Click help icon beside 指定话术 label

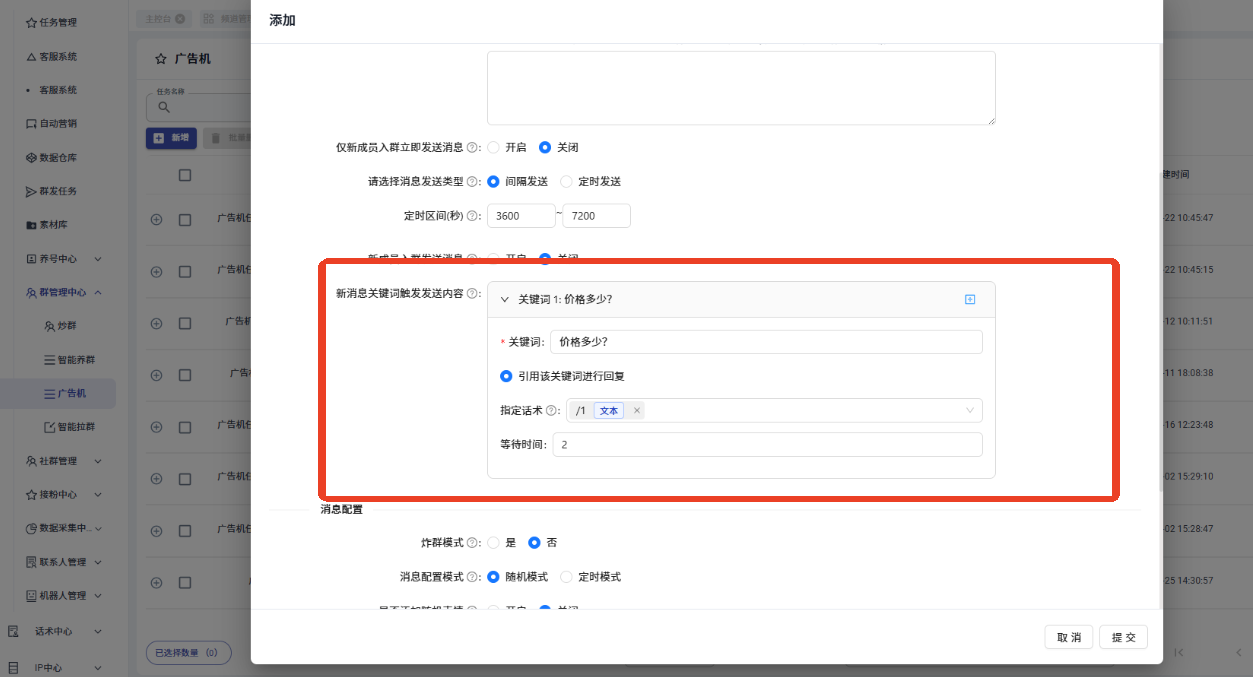(x=551, y=411)
